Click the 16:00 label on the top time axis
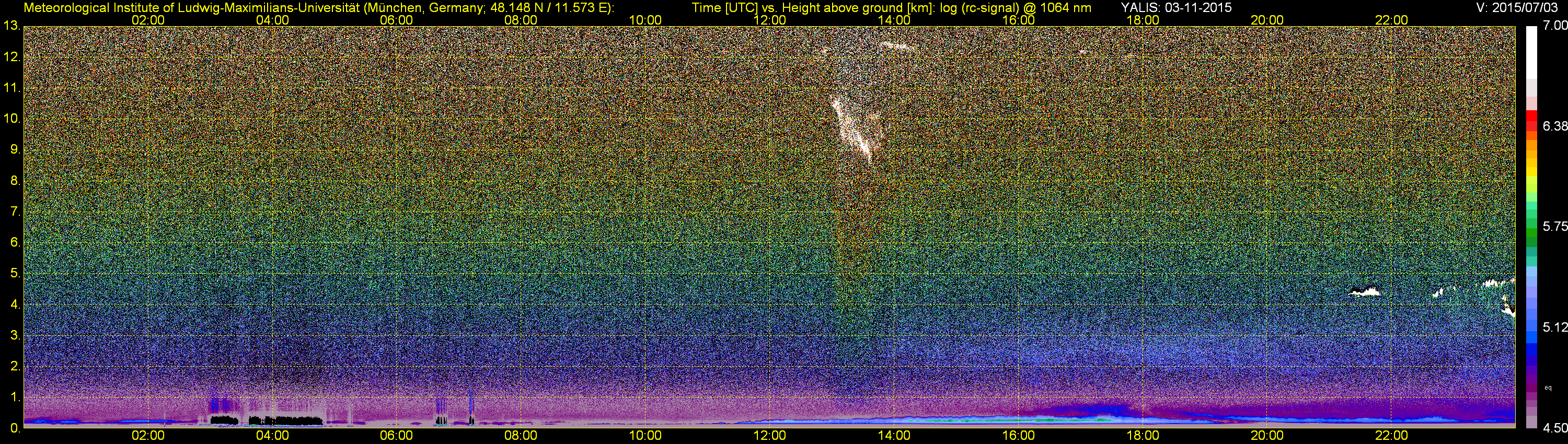Image resolution: width=1568 pixels, height=444 pixels. pyautogui.click(x=1018, y=20)
